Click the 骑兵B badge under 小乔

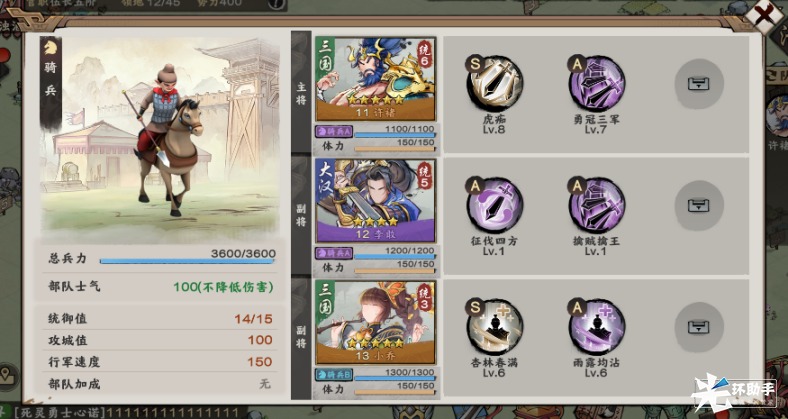(334, 374)
